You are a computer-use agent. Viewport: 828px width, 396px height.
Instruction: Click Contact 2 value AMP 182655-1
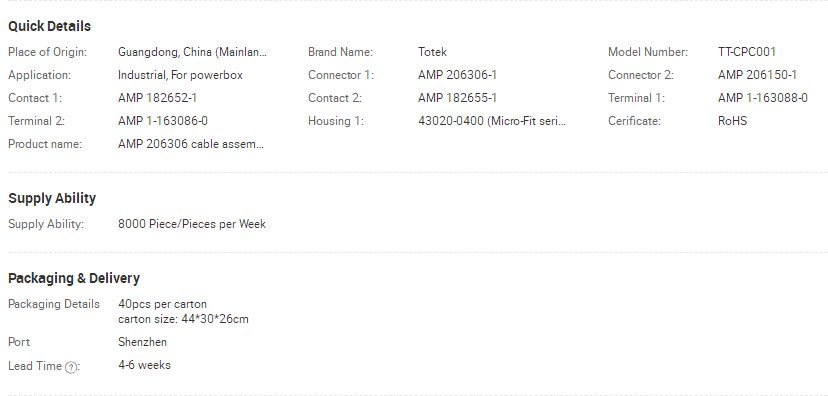(457, 98)
